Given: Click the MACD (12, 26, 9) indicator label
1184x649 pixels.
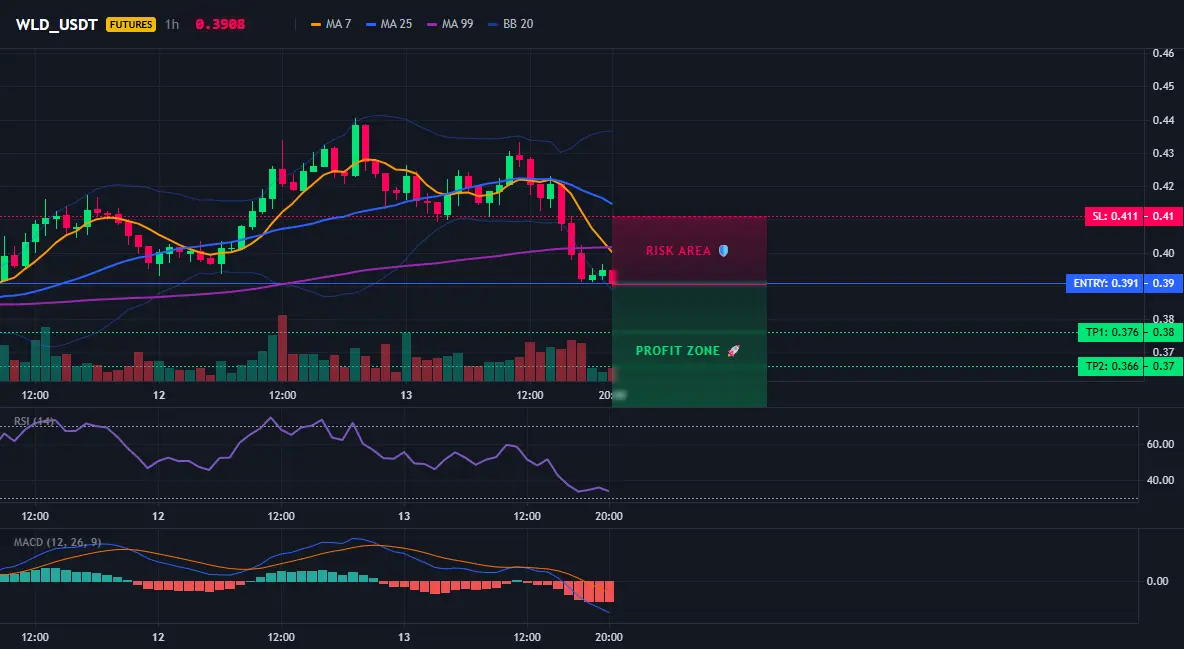Looking at the screenshot, I should pyautogui.click(x=57, y=542).
